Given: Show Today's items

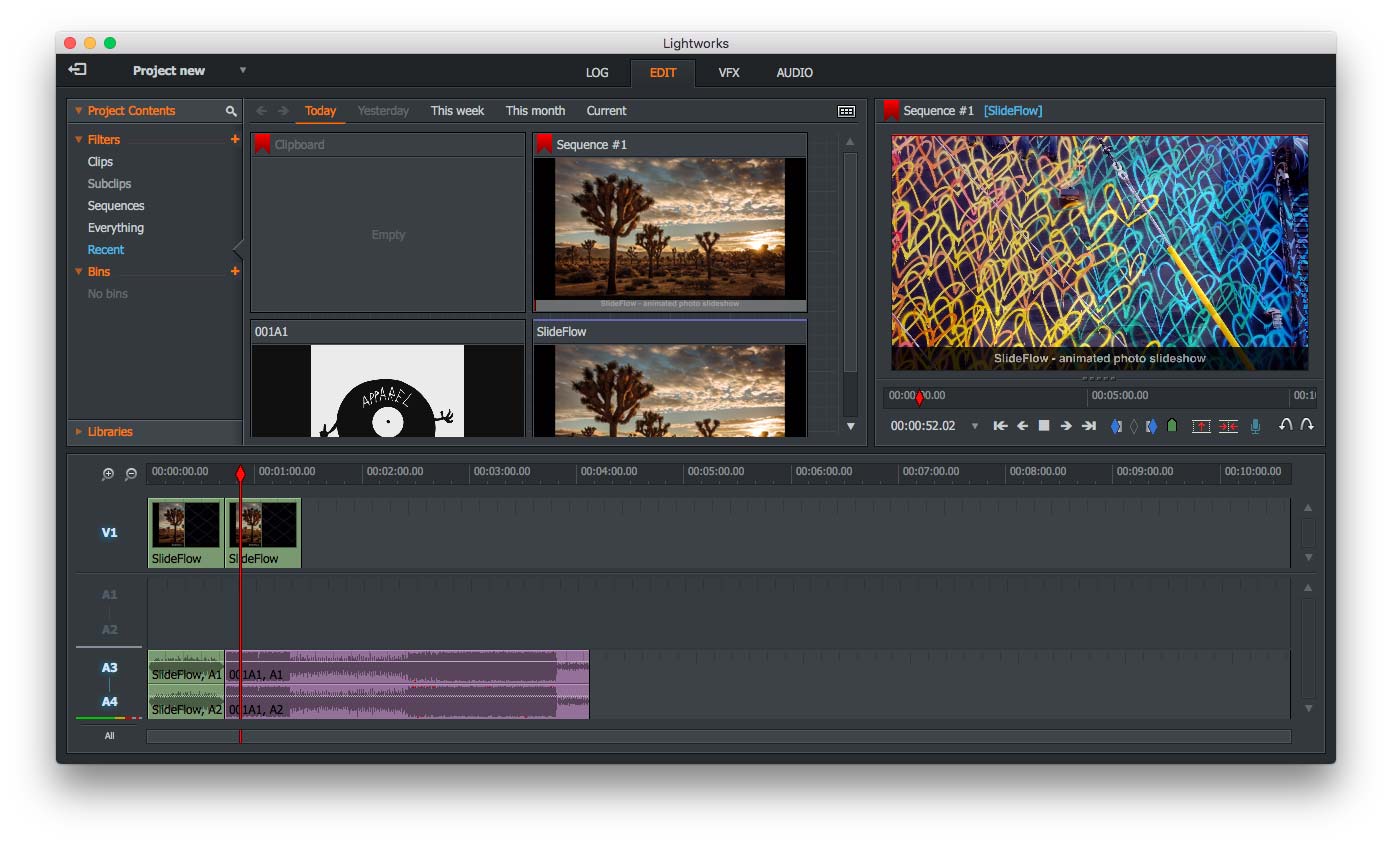Looking at the screenshot, I should point(320,111).
